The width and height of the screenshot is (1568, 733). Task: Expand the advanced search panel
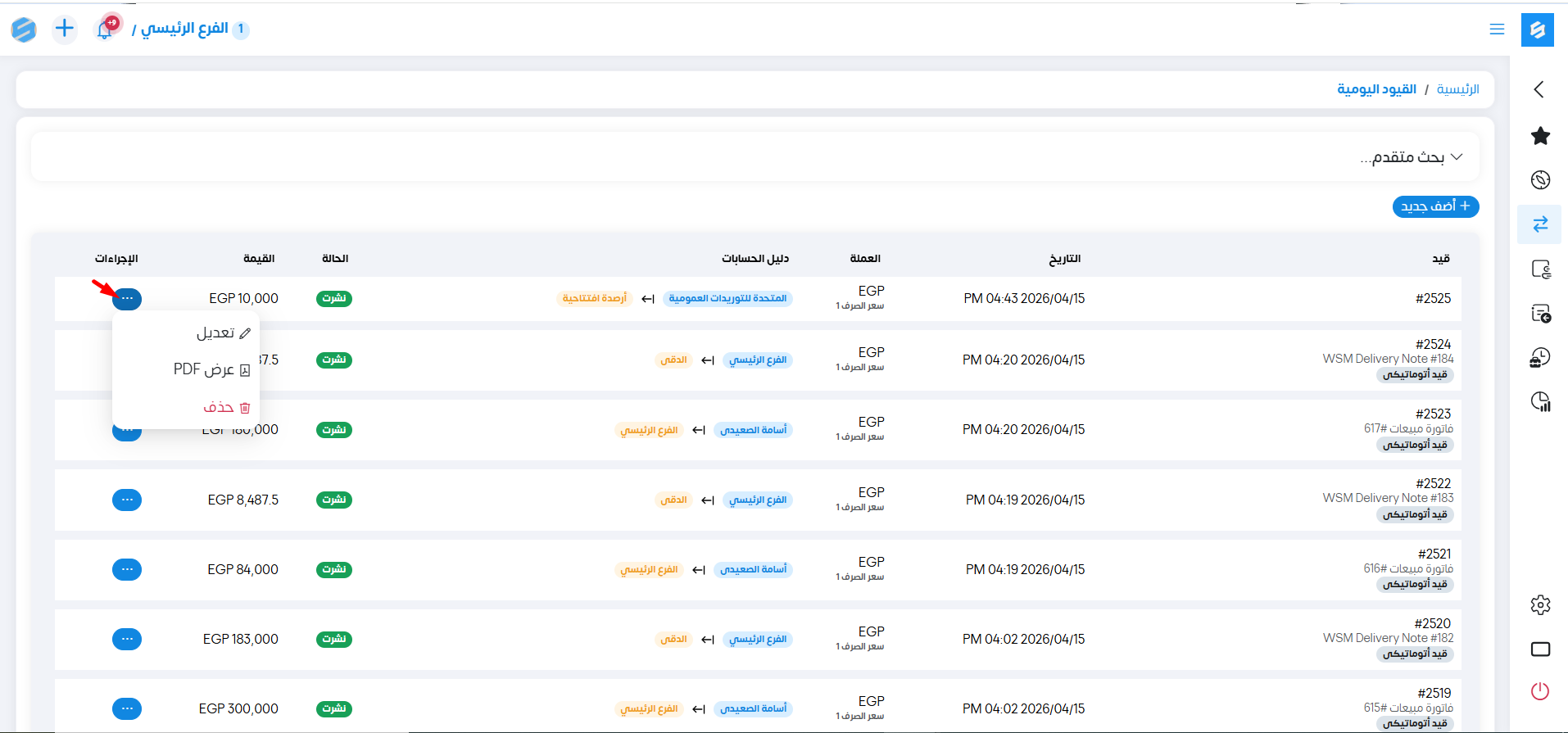tap(1411, 157)
